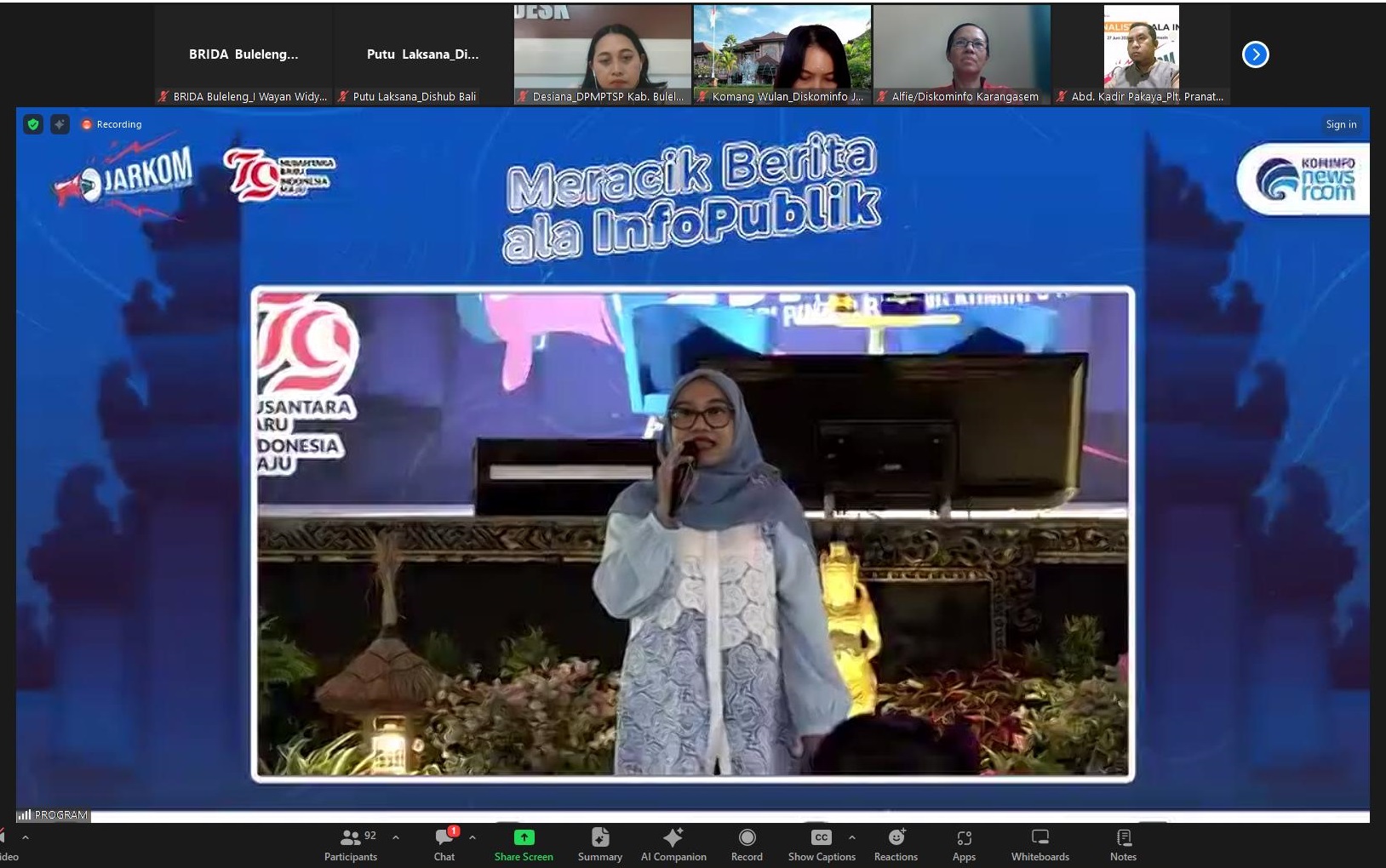Select the Putu Laksana_Dishub Bali tile
Image resolution: width=1386 pixels, height=868 pixels.
coord(422,54)
